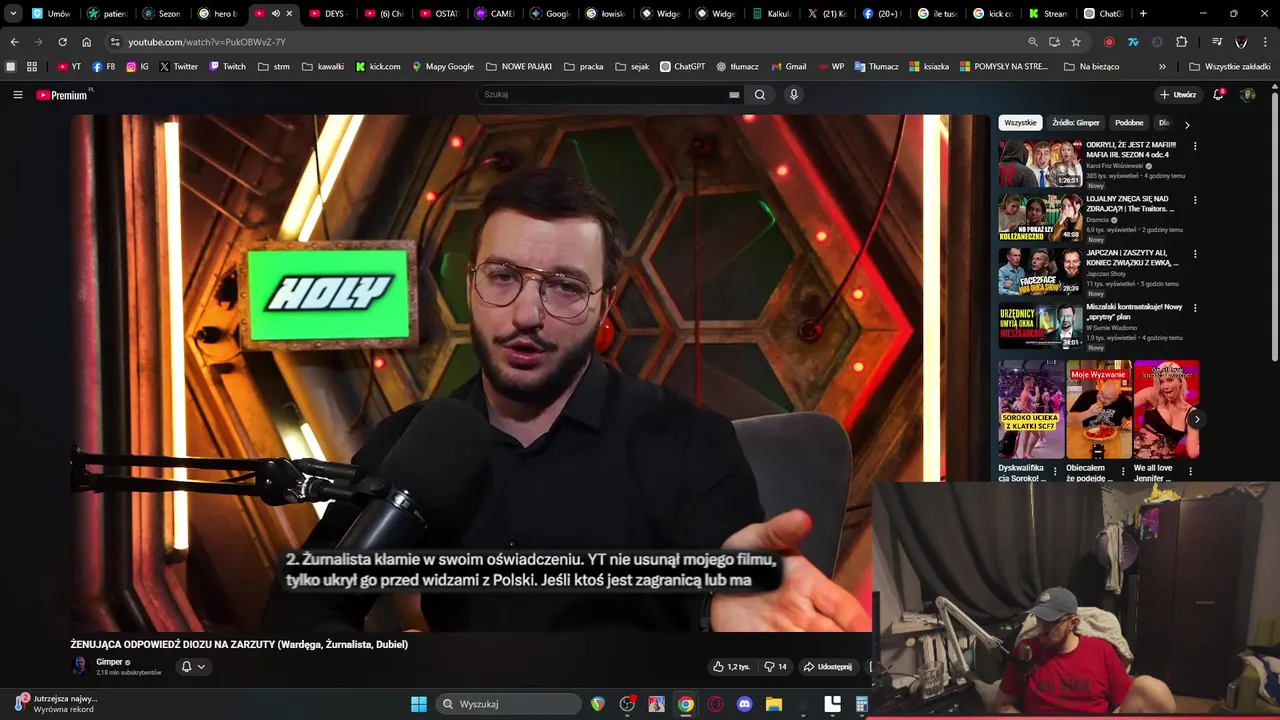Open File Explorer from the taskbar
The height and width of the screenshot is (720, 1280).
coord(773,704)
